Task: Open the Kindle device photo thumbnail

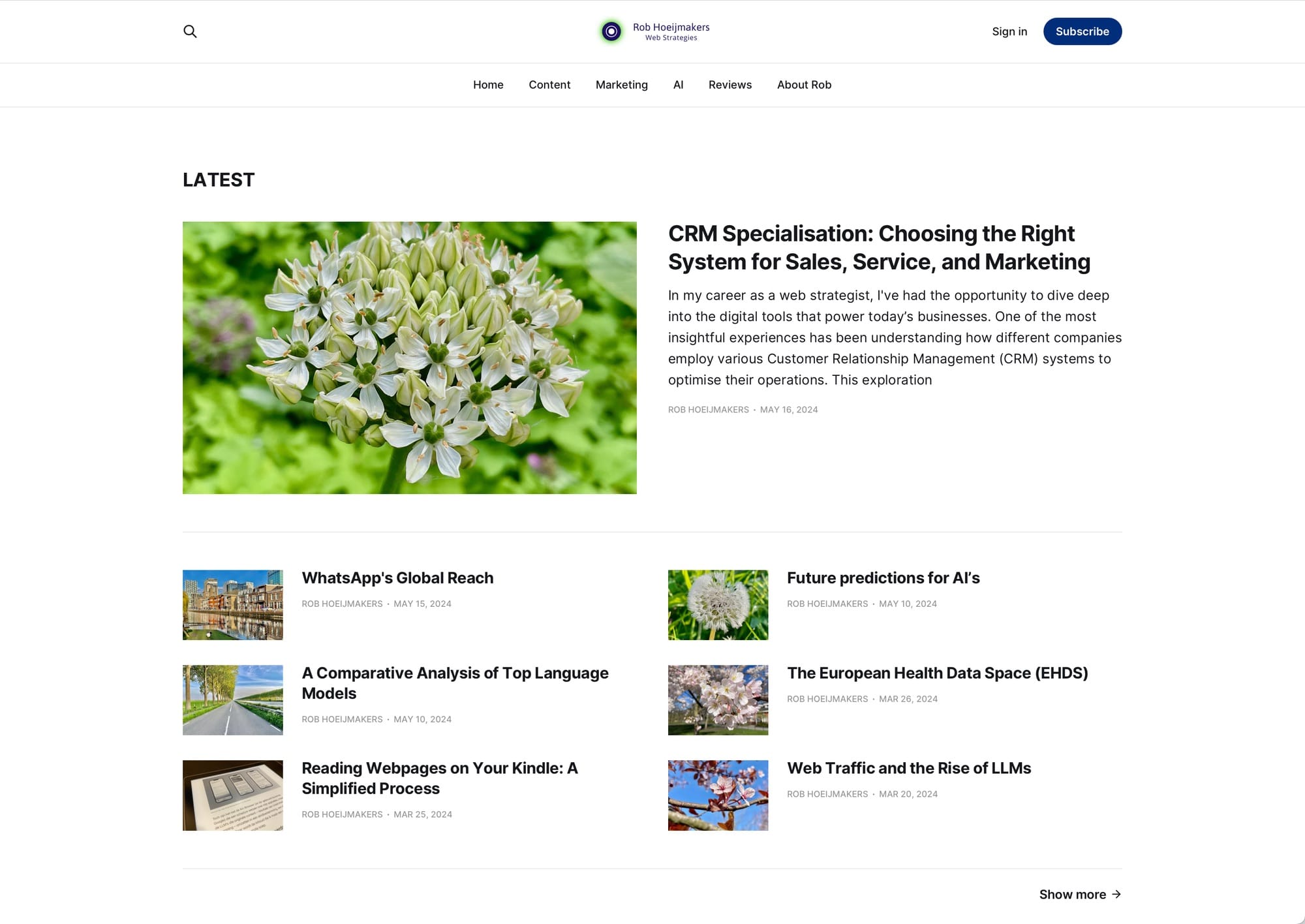Action: pyautogui.click(x=233, y=795)
